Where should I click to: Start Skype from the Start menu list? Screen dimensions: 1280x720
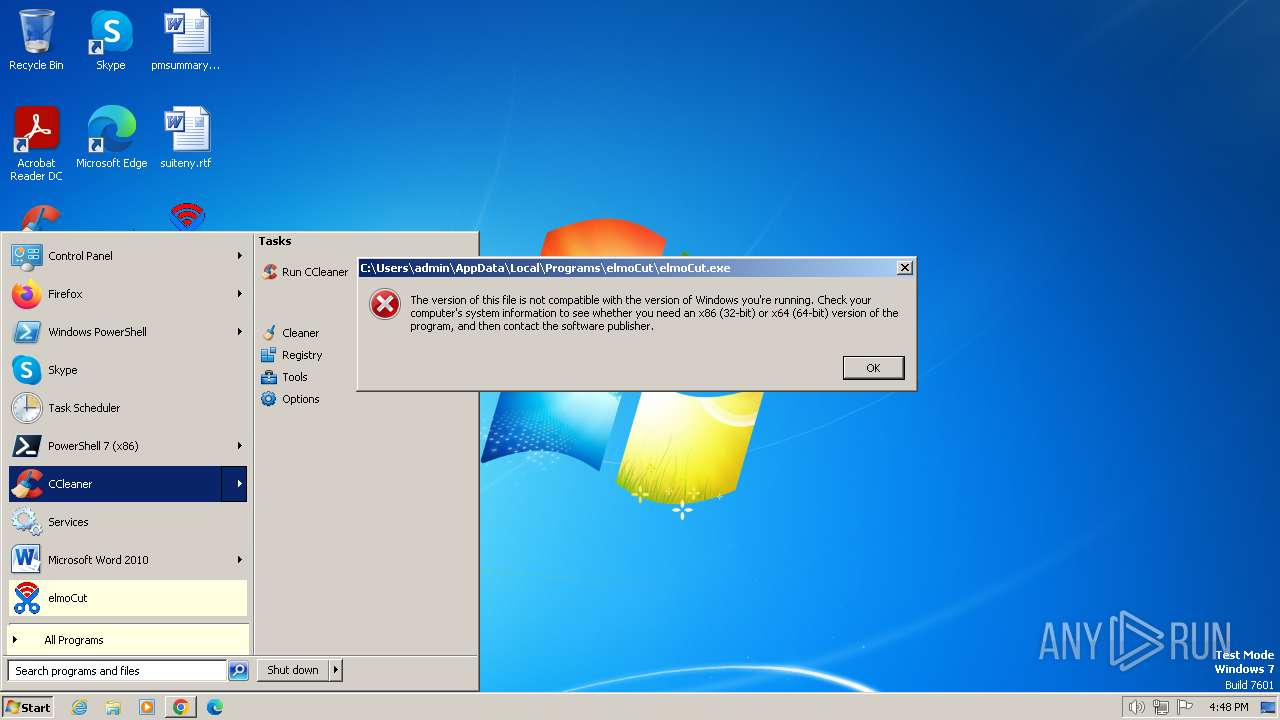coord(128,370)
